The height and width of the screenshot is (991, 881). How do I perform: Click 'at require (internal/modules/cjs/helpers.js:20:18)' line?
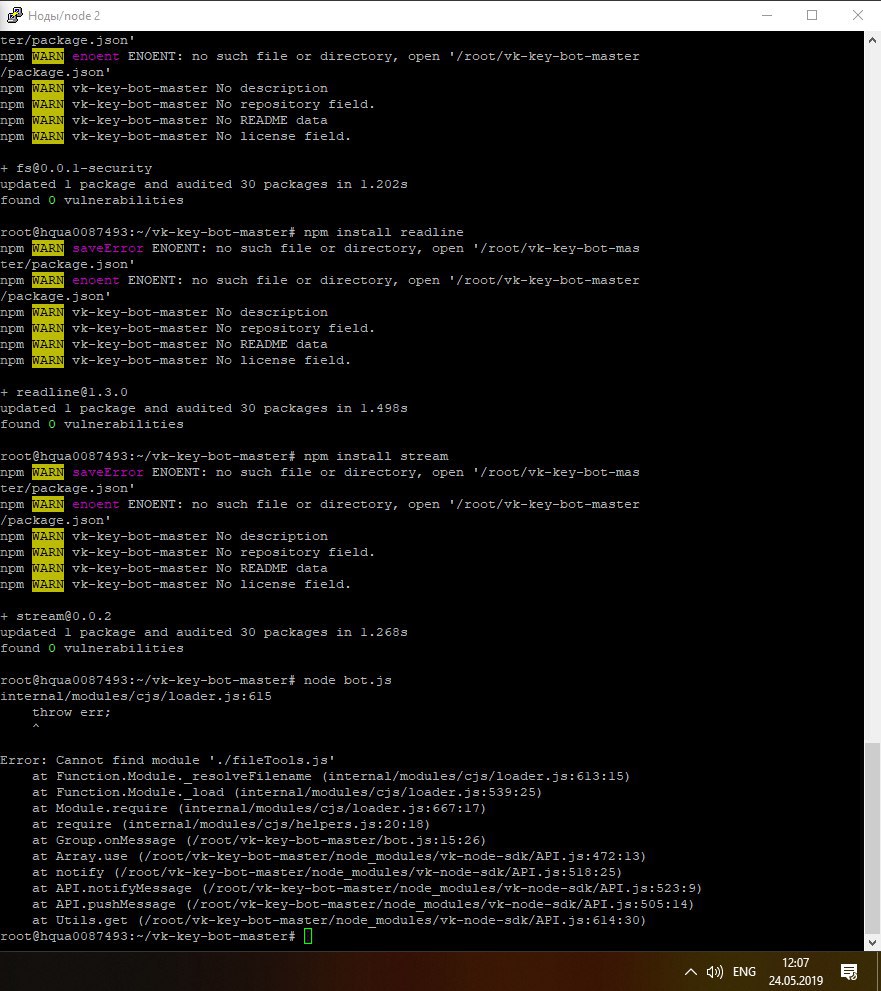click(x=231, y=825)
